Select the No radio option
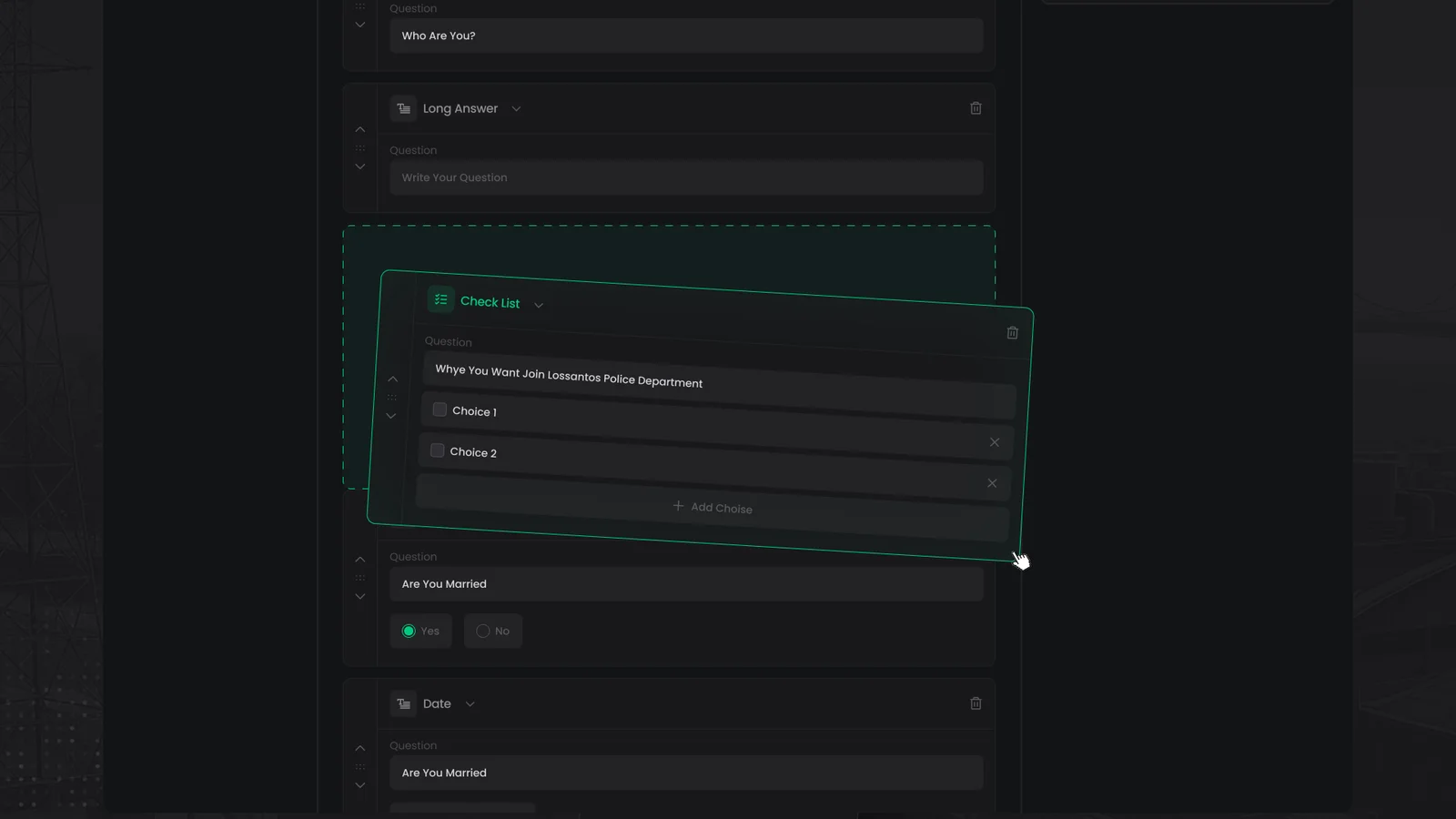 483,631
